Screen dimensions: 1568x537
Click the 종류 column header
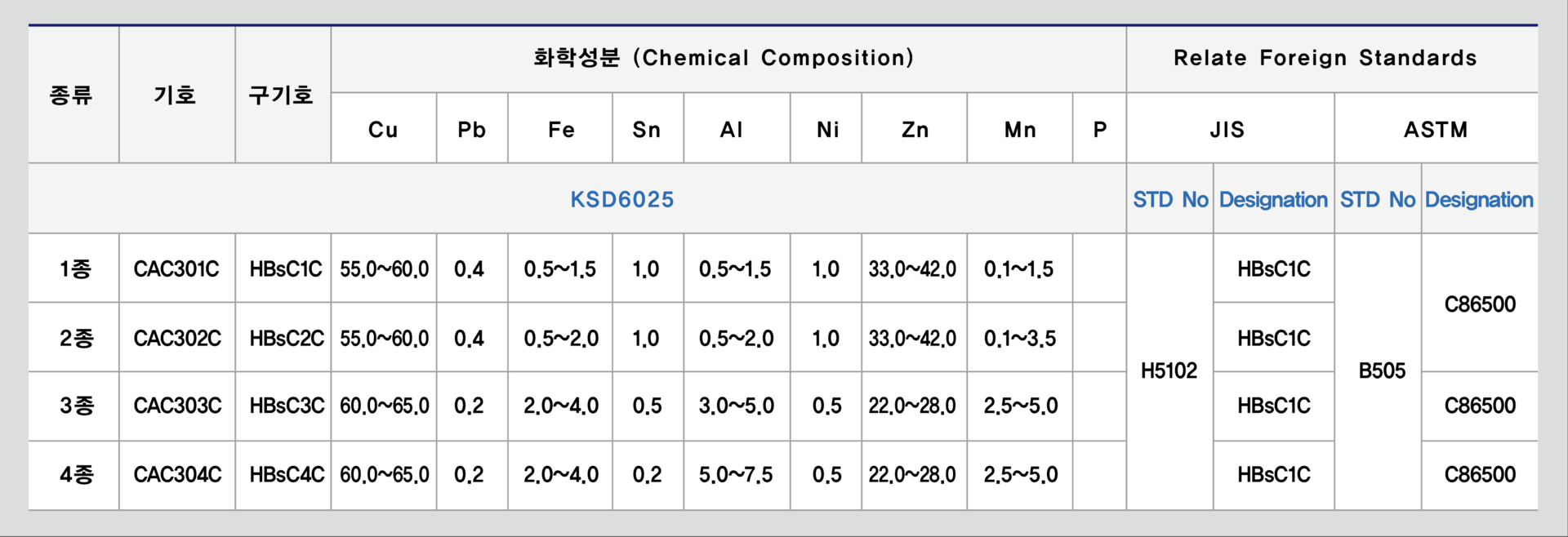click(71, 95)
